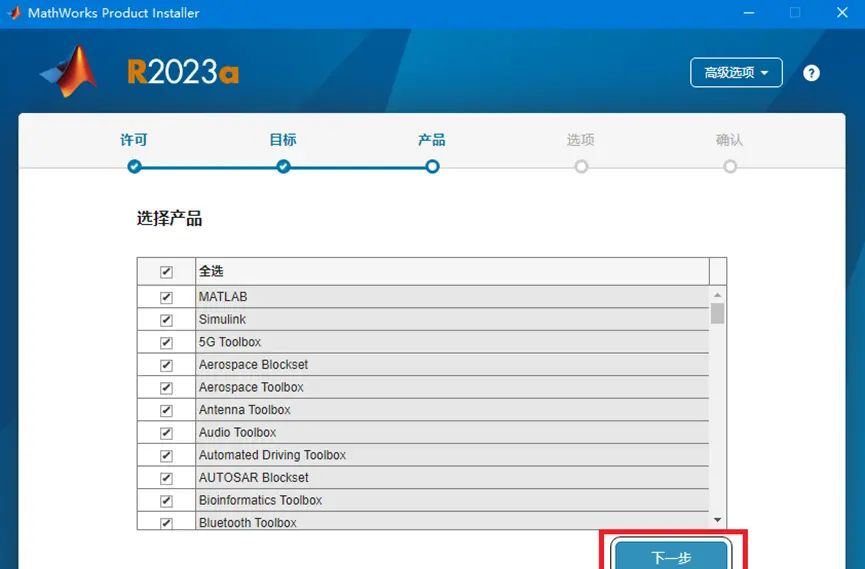Click the R2023a release label
Viewport: 865px width, 569px height.
click(183, 72)
